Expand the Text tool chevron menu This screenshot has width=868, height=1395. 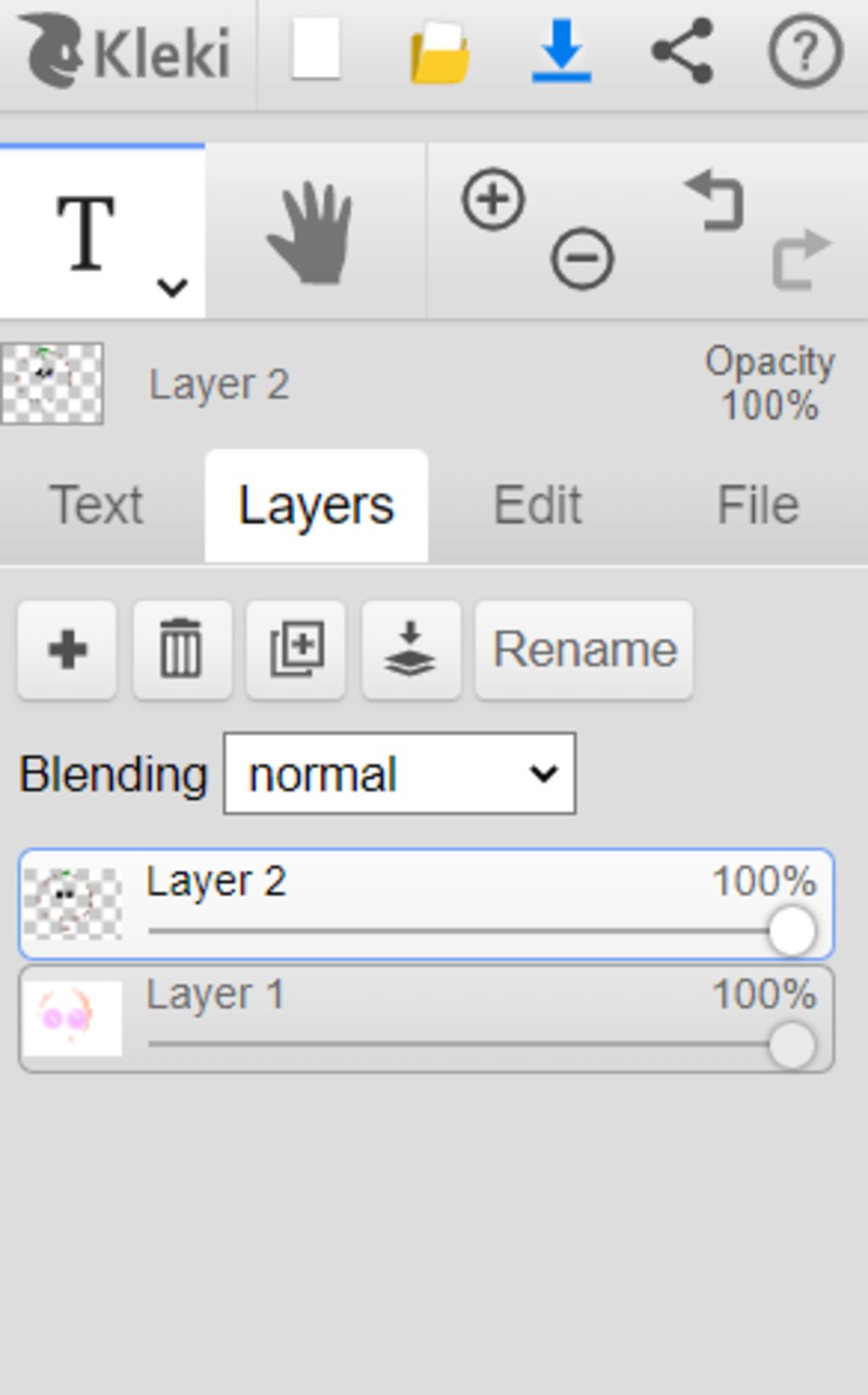(x=172, y=287)
